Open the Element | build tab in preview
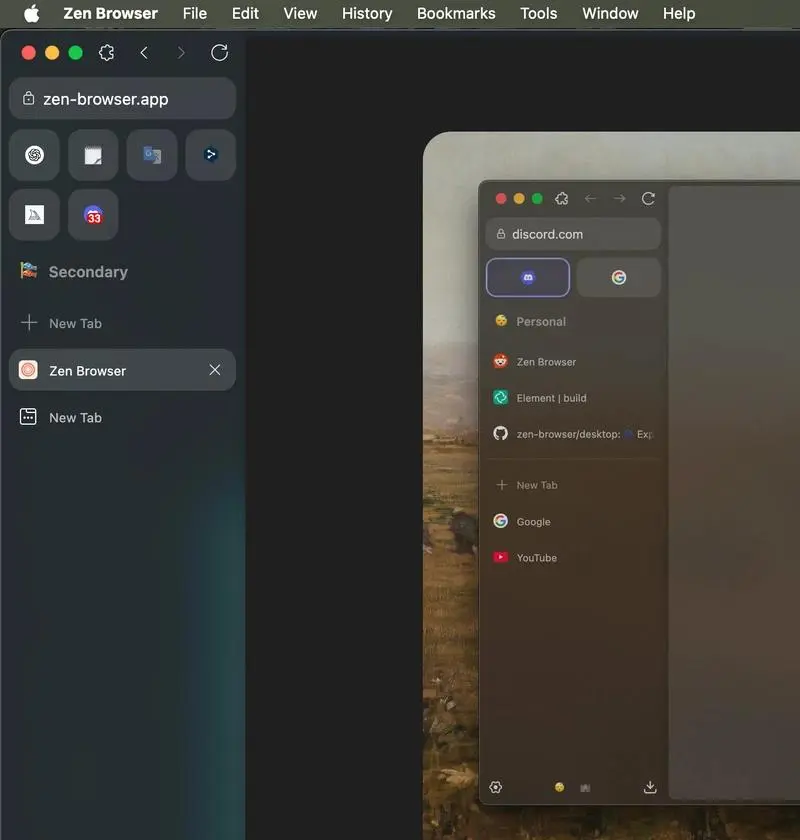The width and height of the screenshot is (800, 840). pos(573,398)
